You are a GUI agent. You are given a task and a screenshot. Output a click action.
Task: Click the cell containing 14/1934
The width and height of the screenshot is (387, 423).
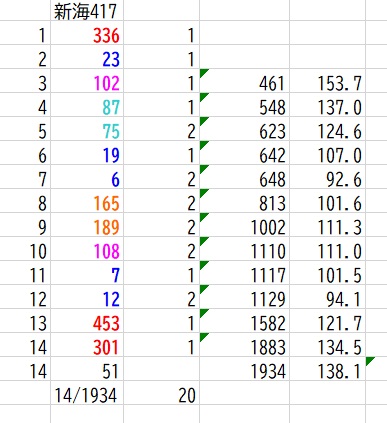click(87, 395)
